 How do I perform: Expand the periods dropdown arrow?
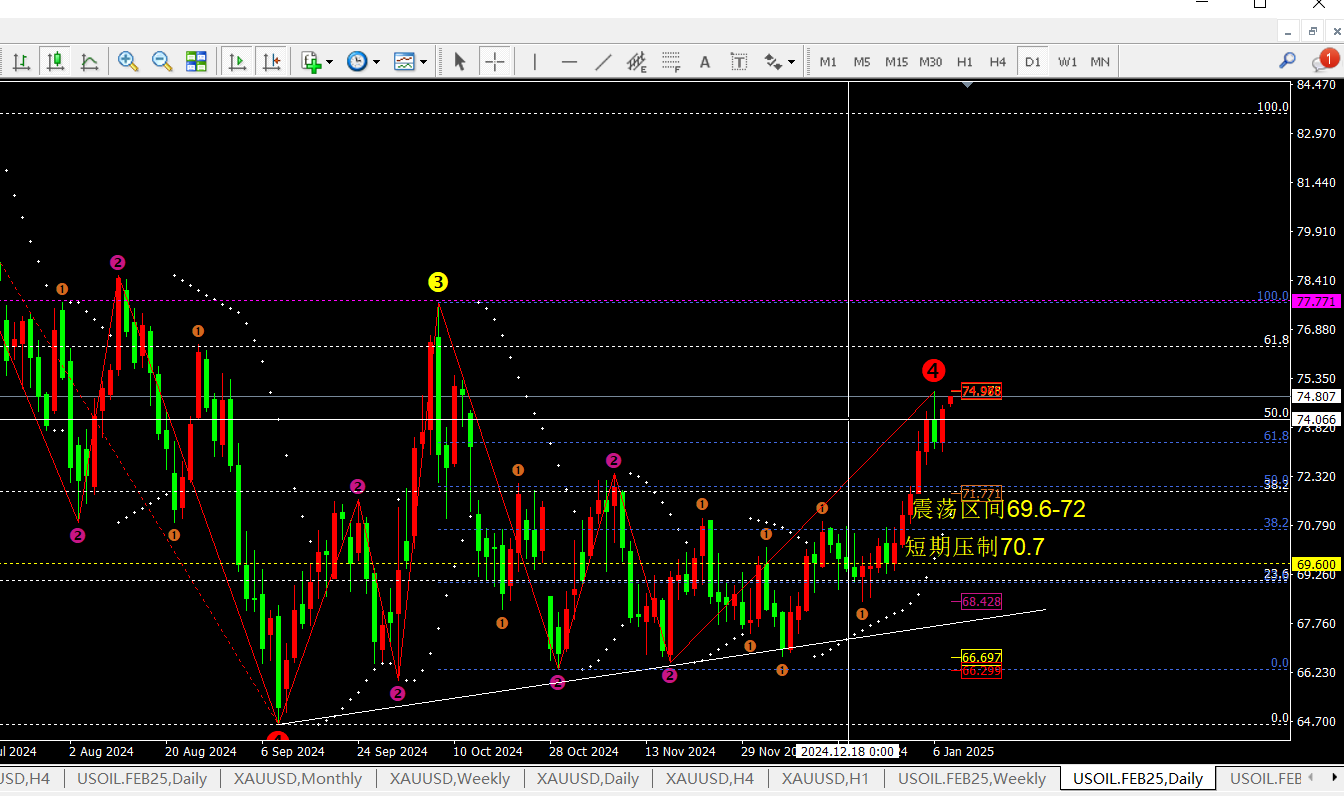[376, 62]
